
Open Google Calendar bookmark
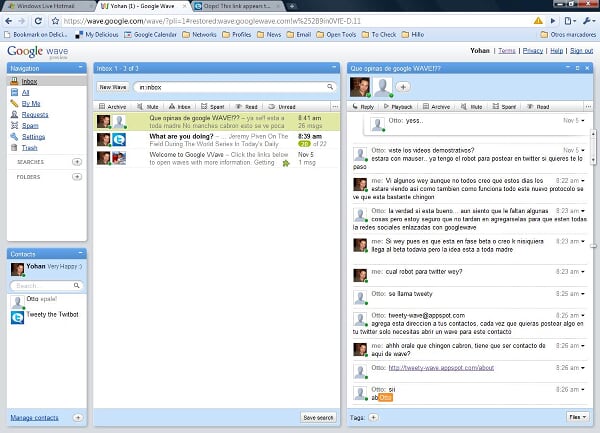(150, 34)
